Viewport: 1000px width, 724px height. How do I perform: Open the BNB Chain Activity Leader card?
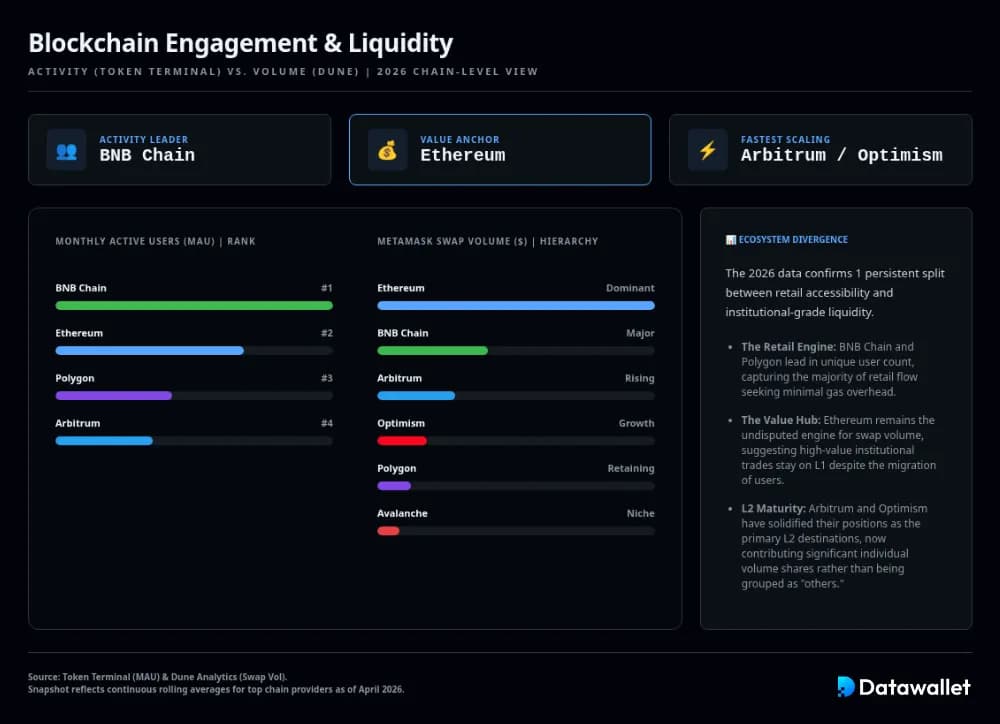pos(180,150)
